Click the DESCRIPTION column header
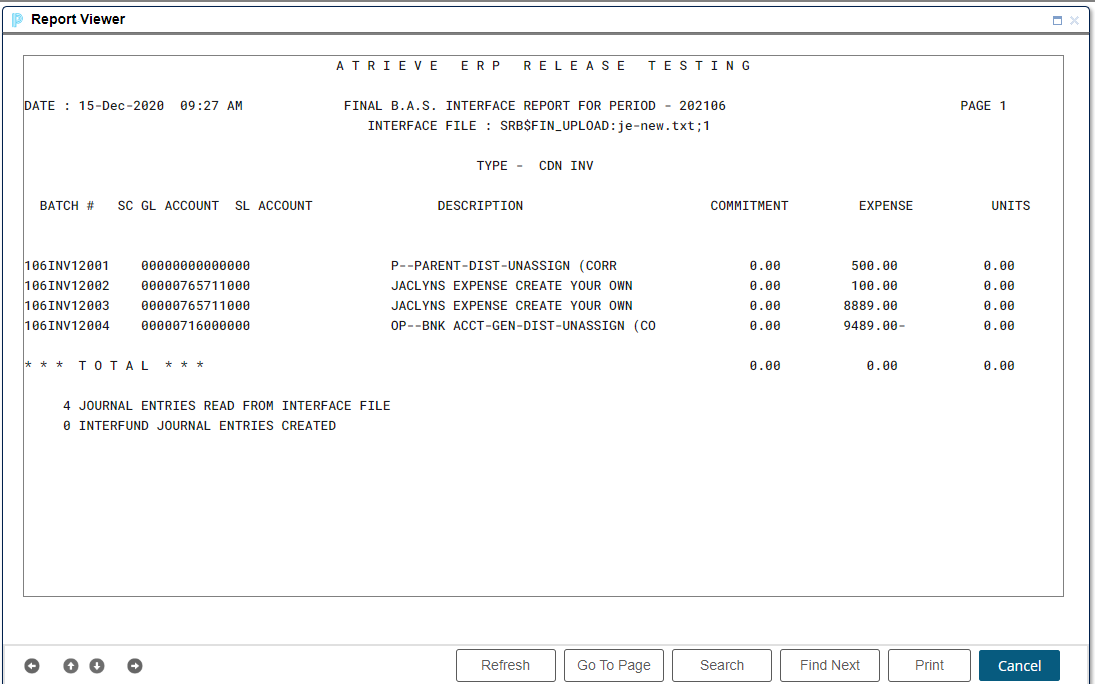The image size is (1095, 684). pyautogui.click(x=480, y=206)
